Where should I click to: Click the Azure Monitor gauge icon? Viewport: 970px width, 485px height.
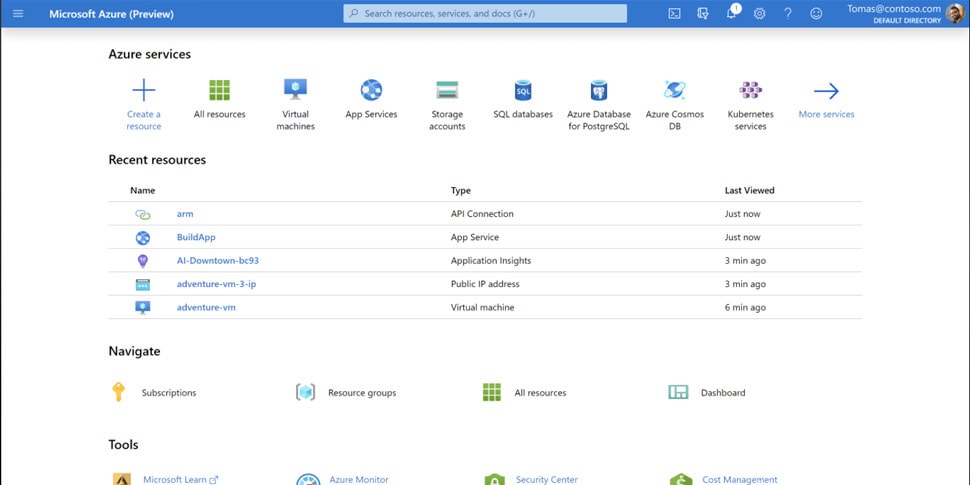tap(308, 480)
